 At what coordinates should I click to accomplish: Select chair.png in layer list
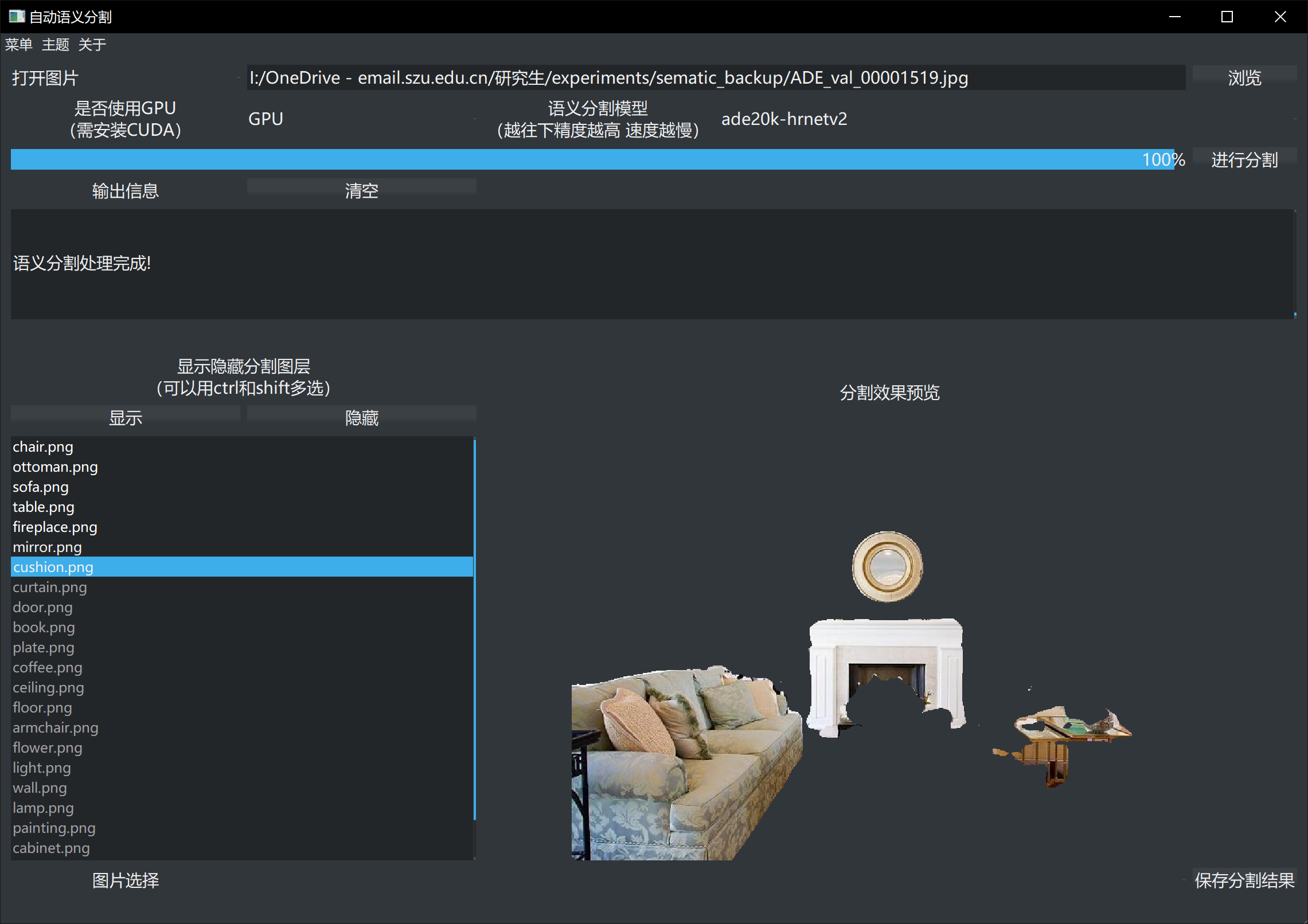tap(43, 447)
